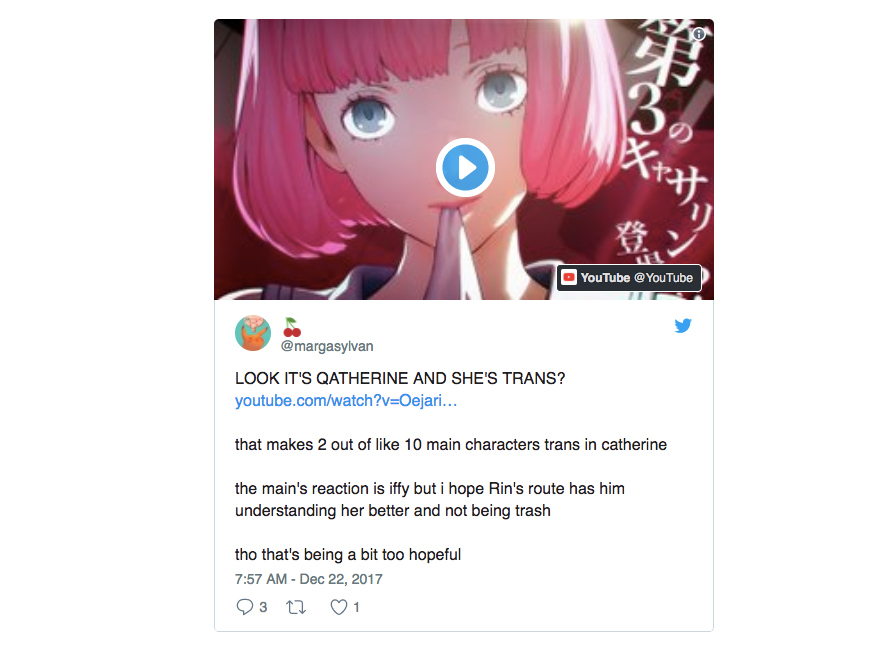Open the 7:57 AM Dec 22, 2017 timestamp
Image resolution: width=873 pixels, height=651 pixels.
308,579
